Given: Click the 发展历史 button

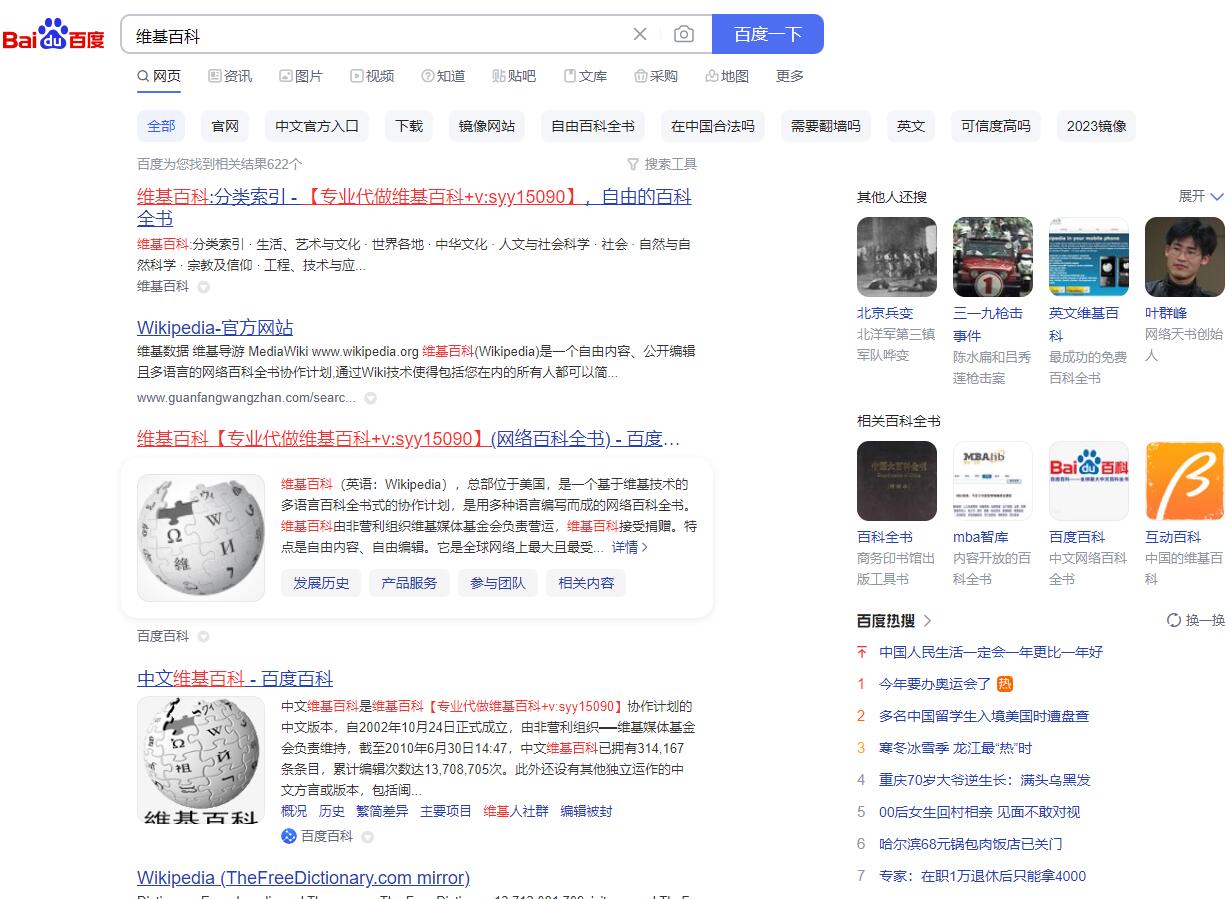Looking at the screenshot, I should pos(322,583).
